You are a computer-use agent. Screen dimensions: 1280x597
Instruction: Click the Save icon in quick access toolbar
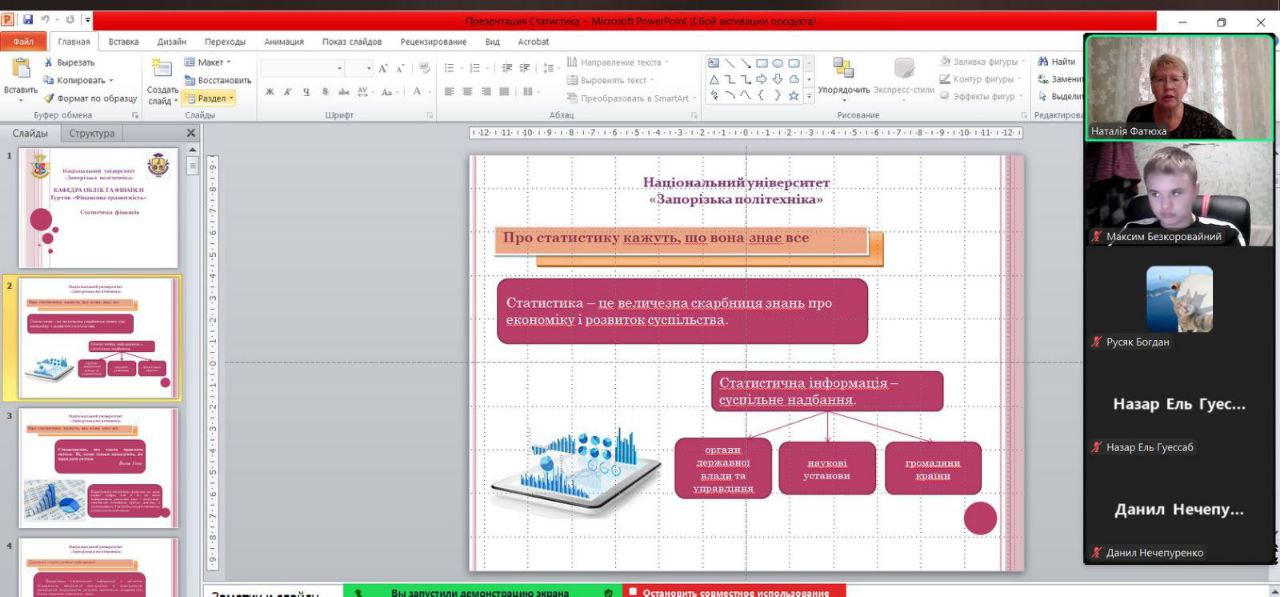click(27, 20)
